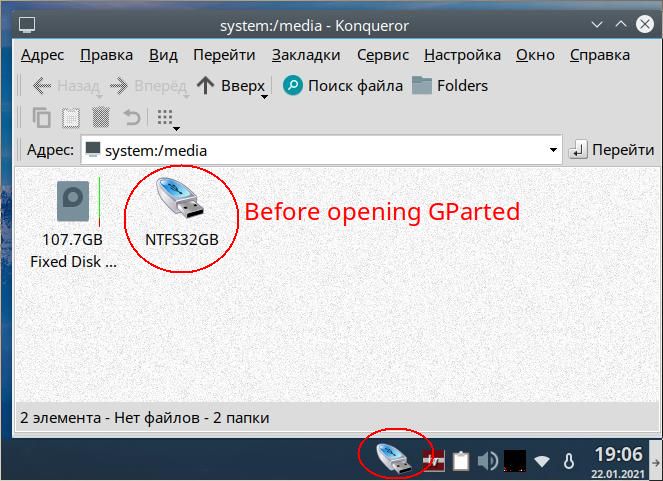Open the Настройка menu
The image size is (663, 481).
462,55
